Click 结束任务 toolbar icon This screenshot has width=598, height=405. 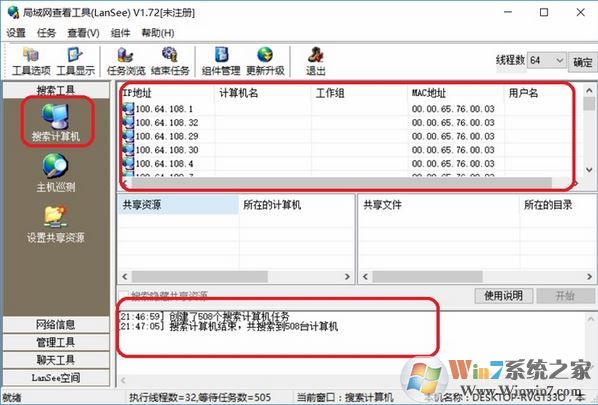click(170, 61)
